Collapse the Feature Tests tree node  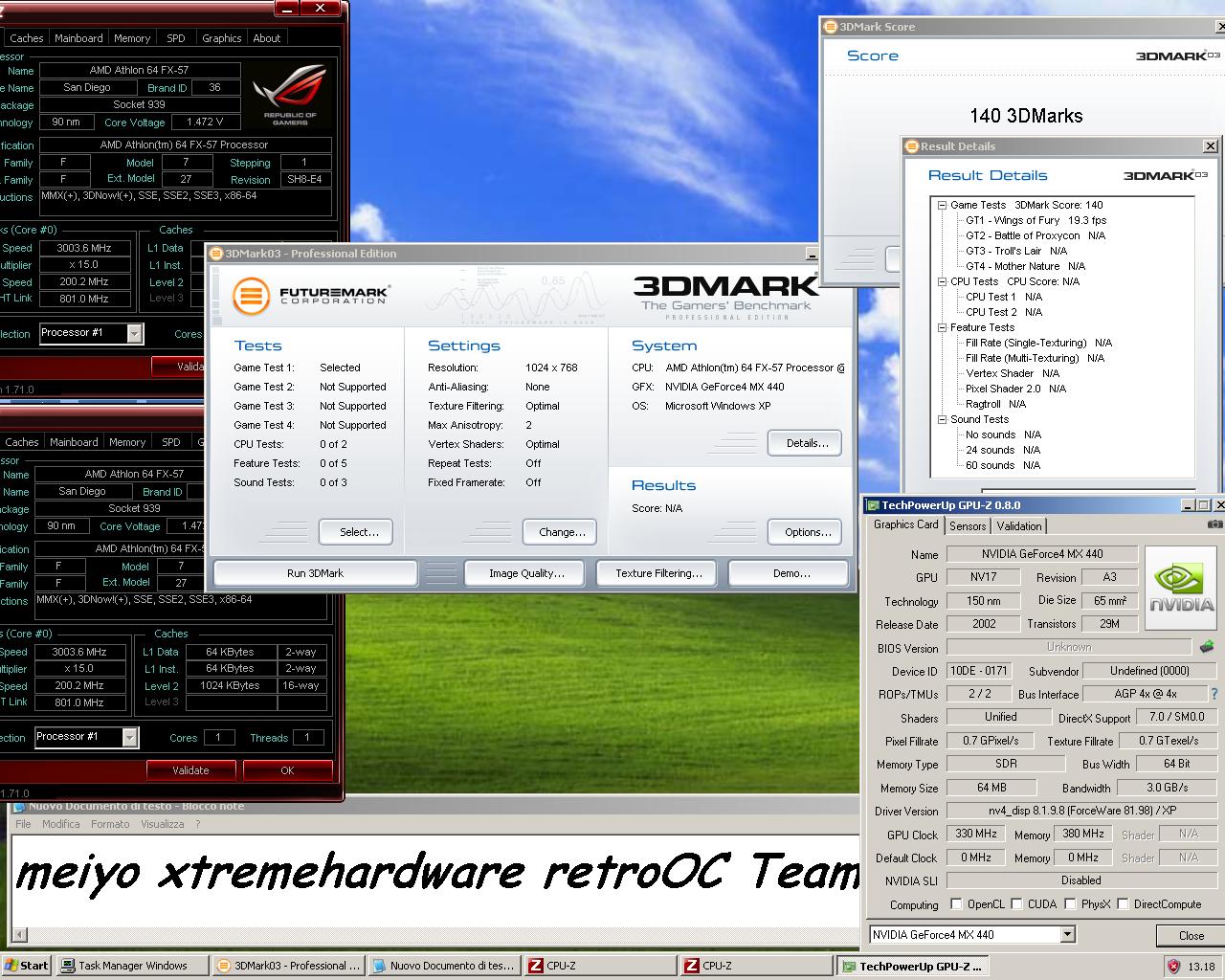[x=942, y=327]
